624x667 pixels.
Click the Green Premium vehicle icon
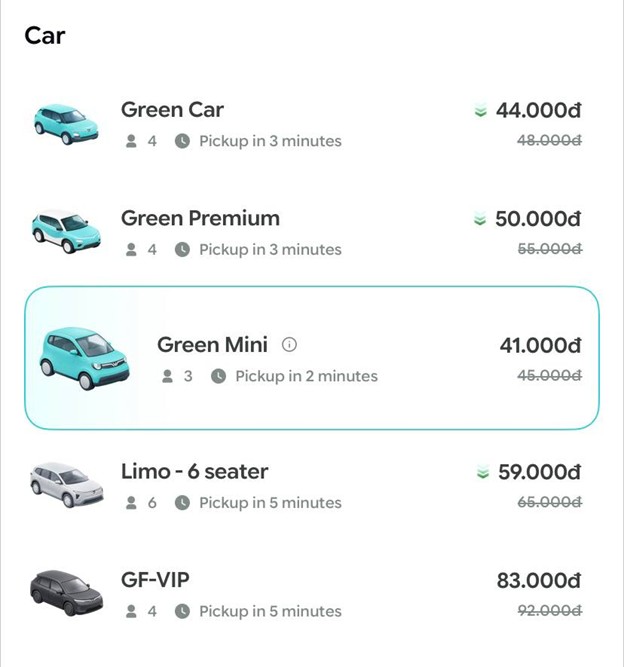click(x=66, y=232)
